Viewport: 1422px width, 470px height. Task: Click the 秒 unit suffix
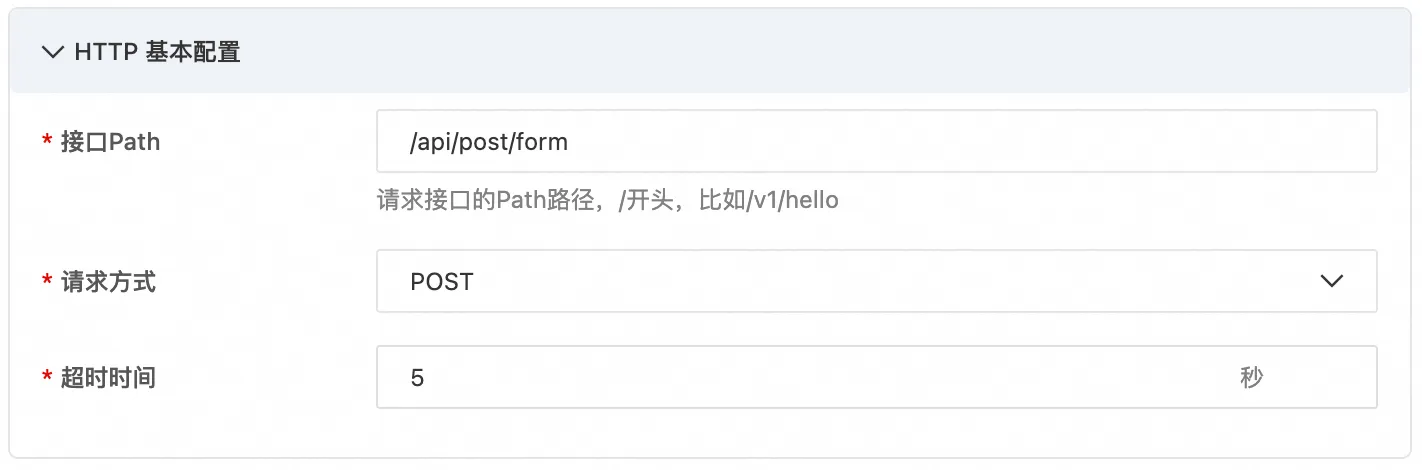[x=1251, y=378]
